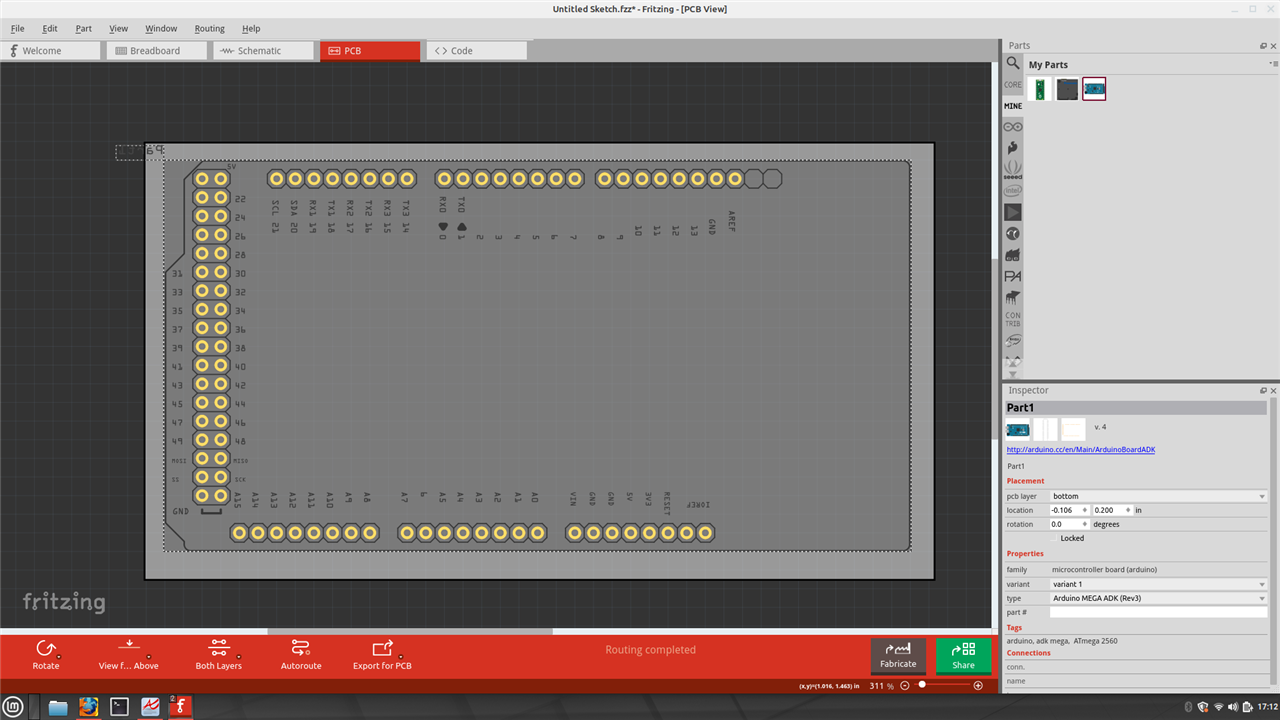The image size is (1280, 720).
Task: Select the PCB tab
Action: [x=370, y=50]
